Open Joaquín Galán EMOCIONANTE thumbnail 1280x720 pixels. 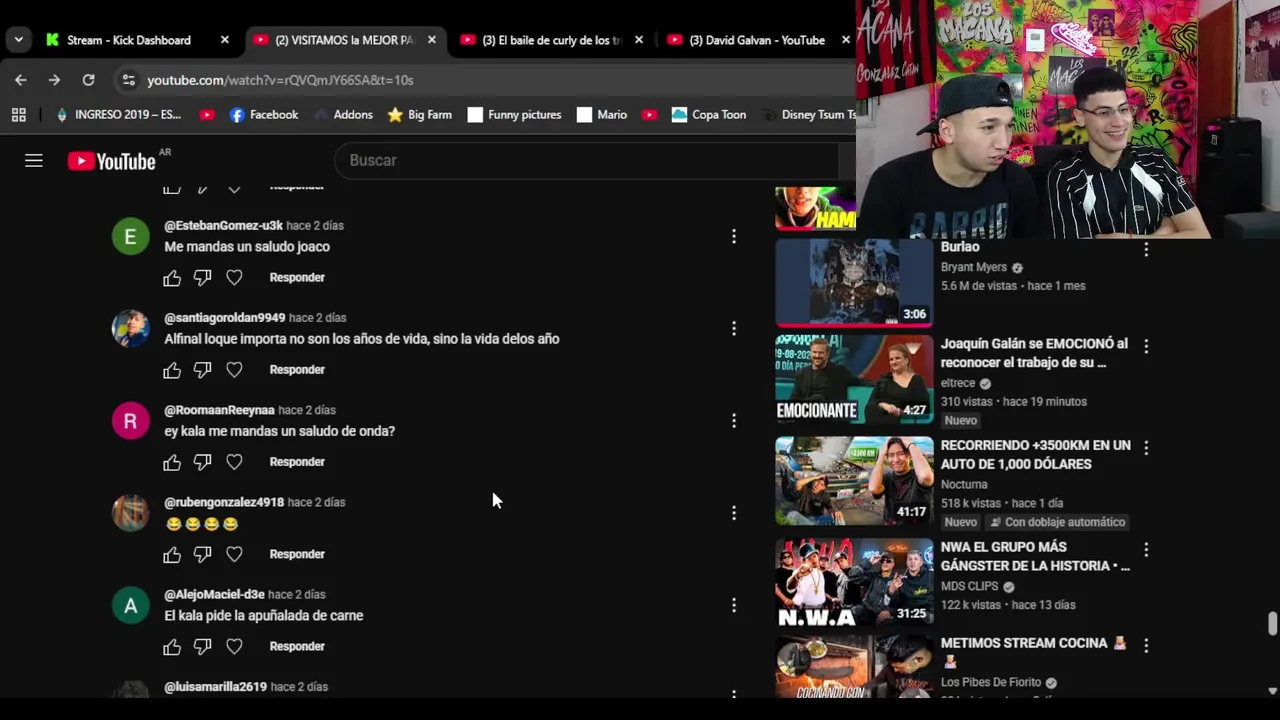pyautogui.click(x=854, y=379)
